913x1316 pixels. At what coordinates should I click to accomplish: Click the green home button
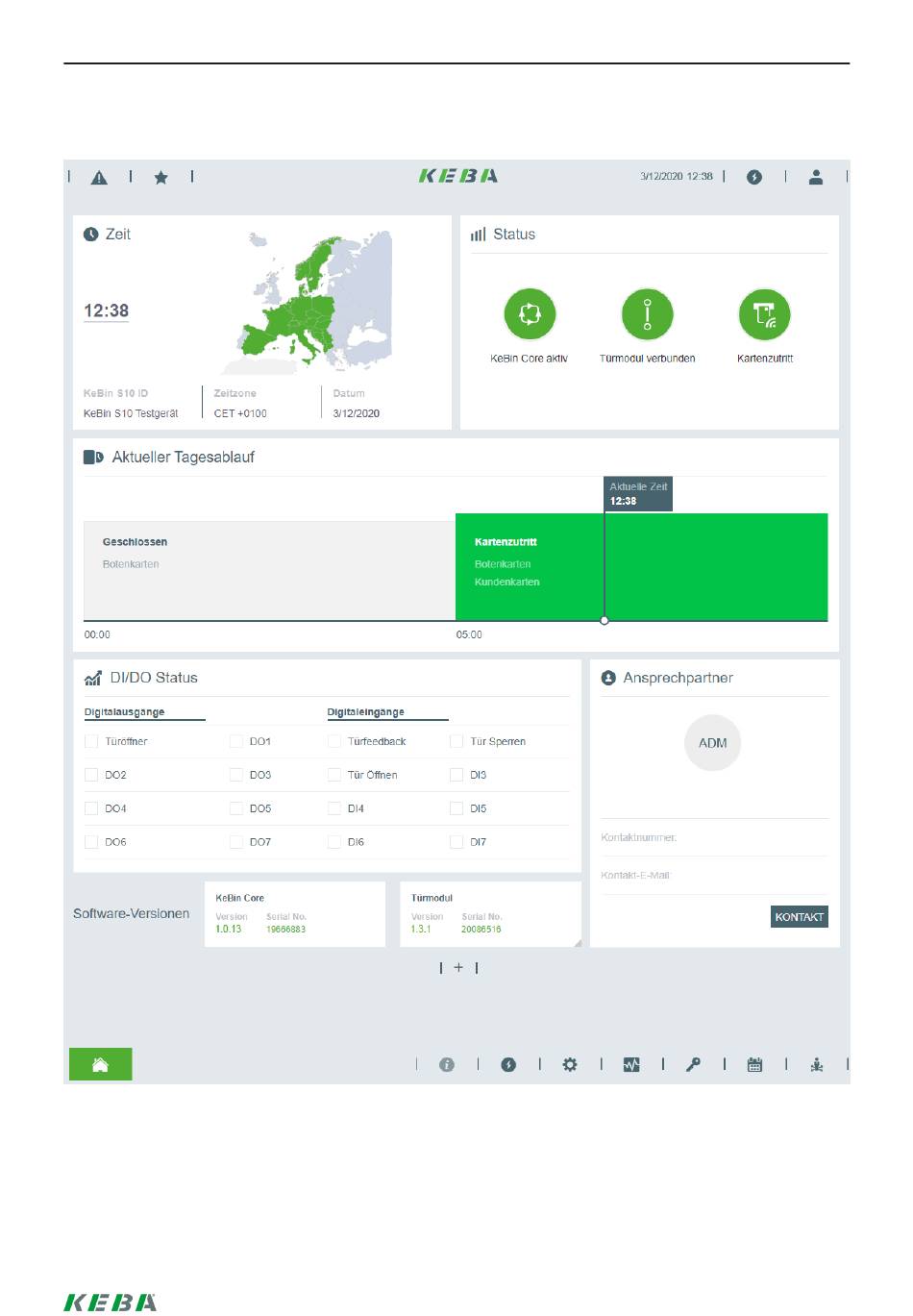coord(100,1064)
